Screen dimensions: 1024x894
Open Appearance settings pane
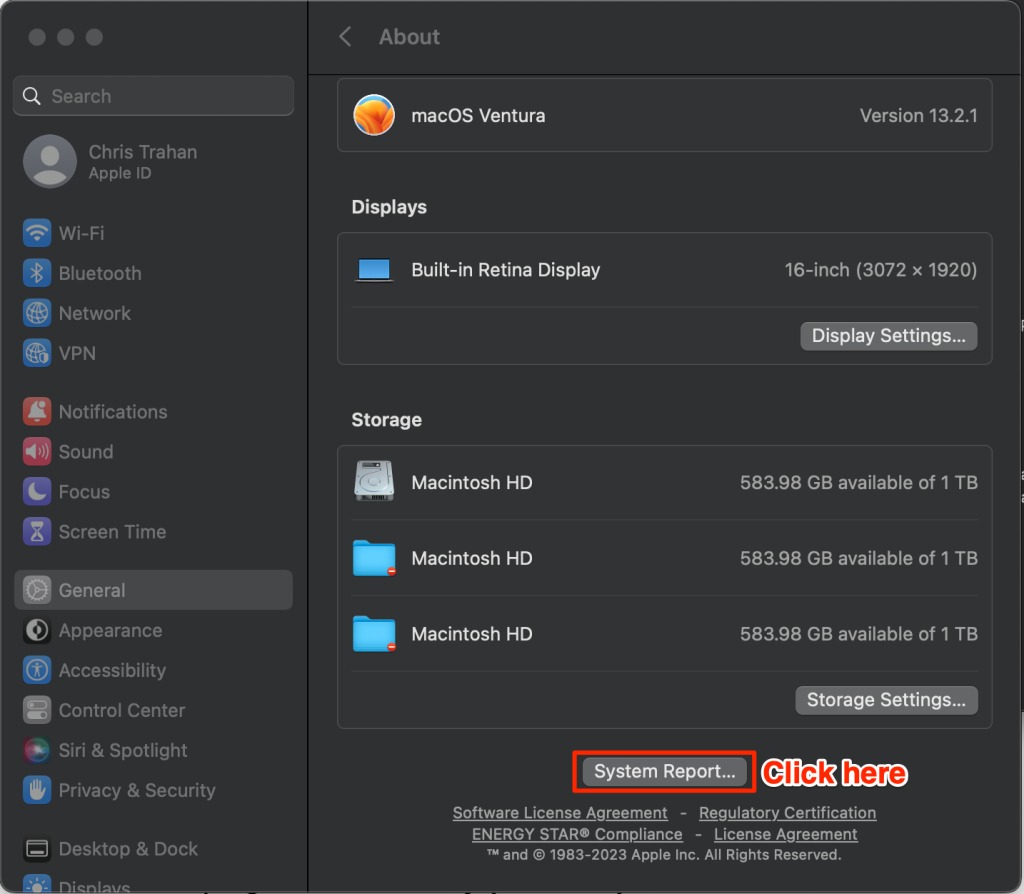110,631
